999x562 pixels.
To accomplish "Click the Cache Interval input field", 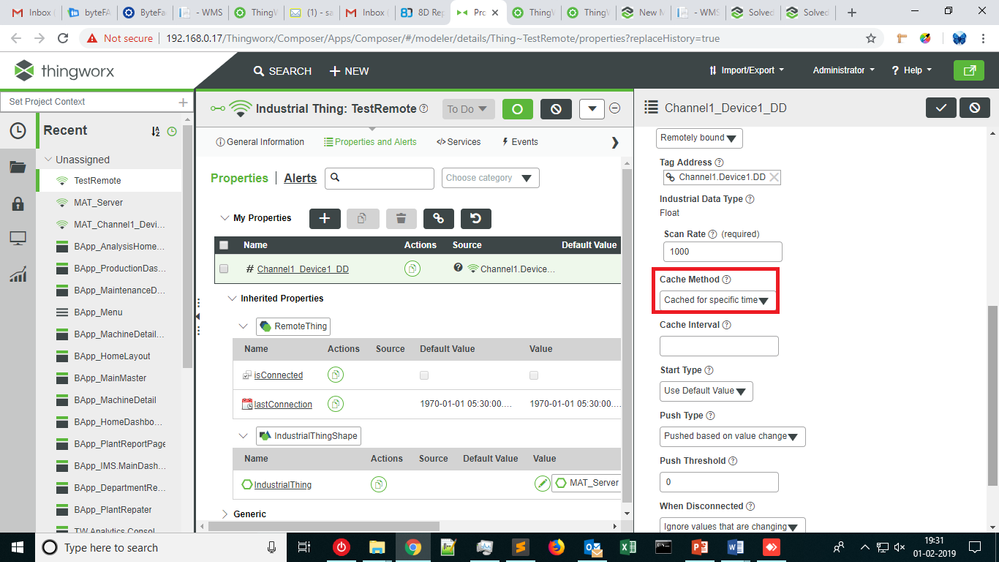I will [x=719, y=346].
